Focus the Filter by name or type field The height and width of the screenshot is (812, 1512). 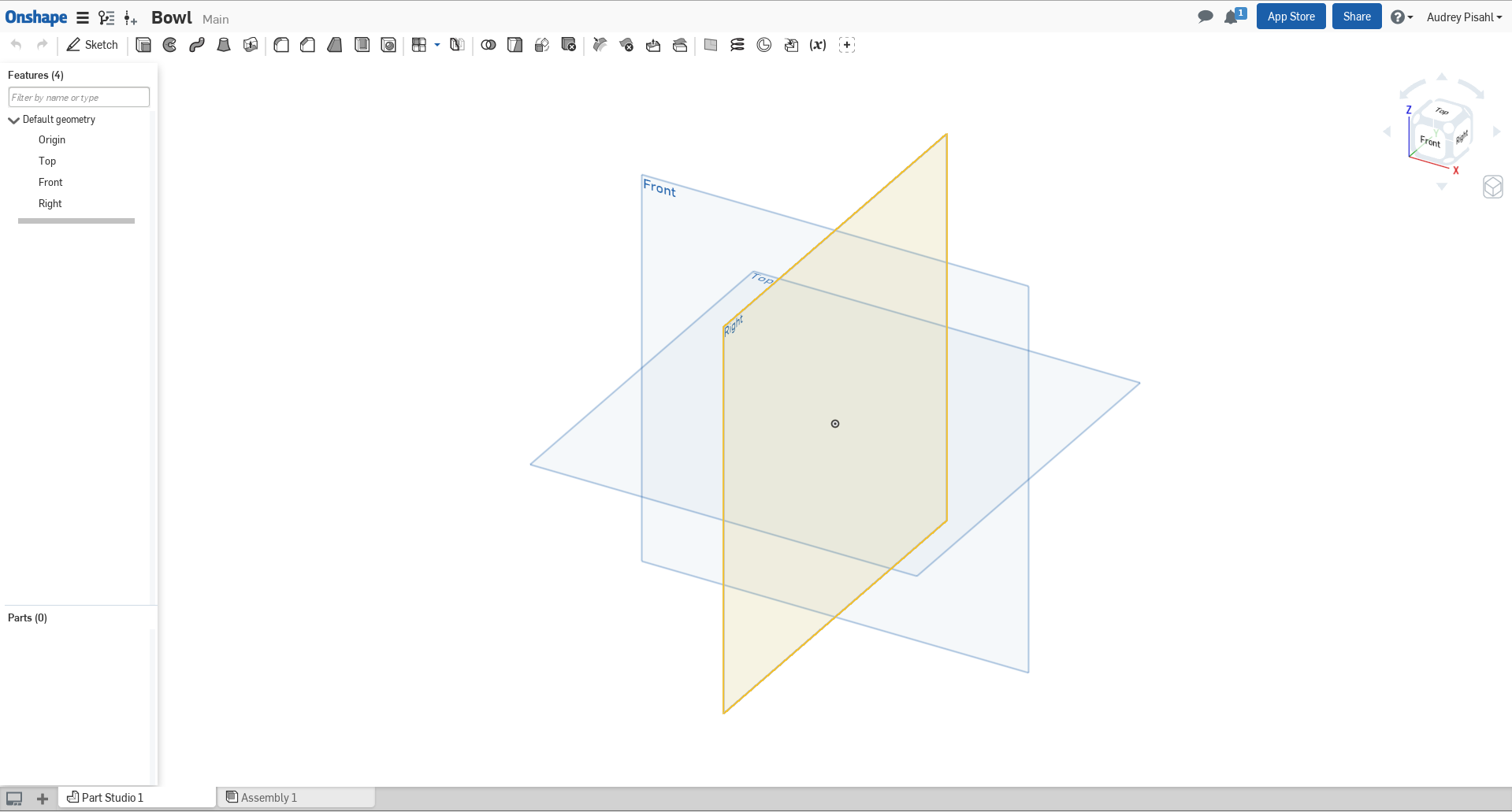point(79,97)
